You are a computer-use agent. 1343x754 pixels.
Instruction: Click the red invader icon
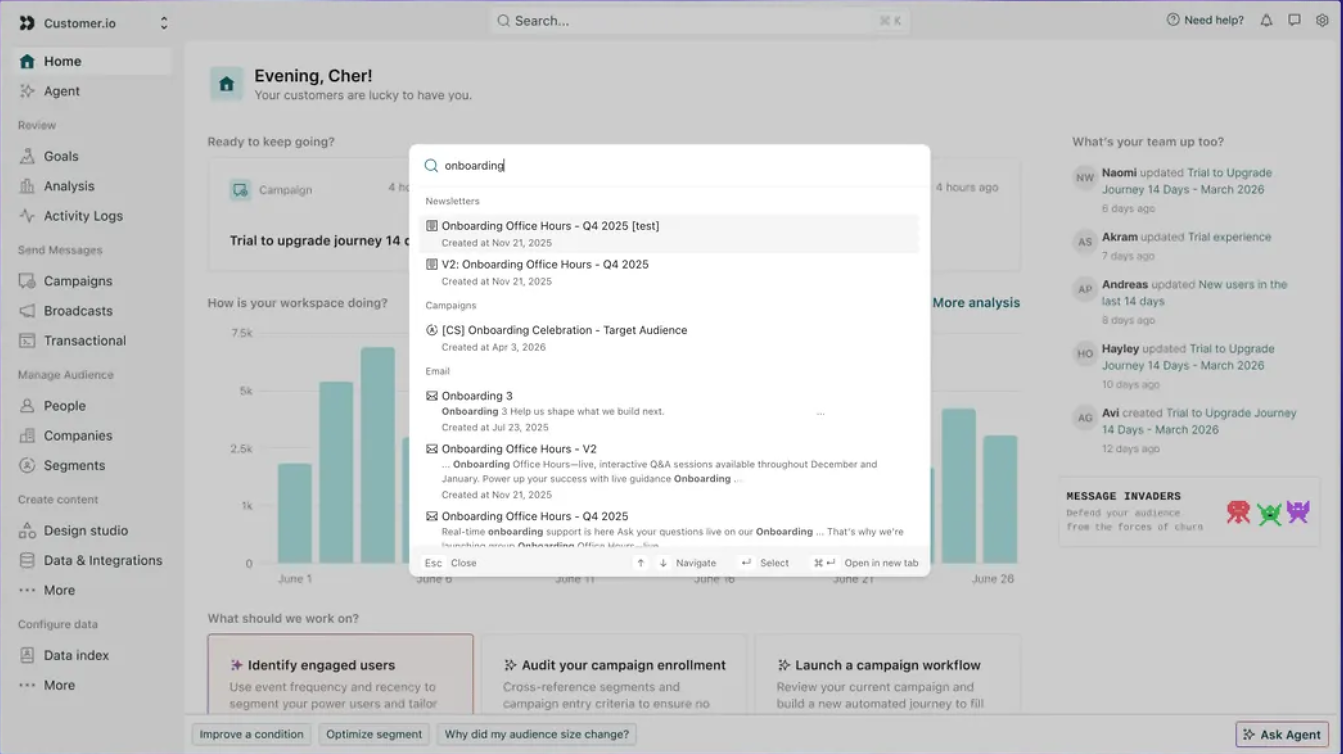1238,512
